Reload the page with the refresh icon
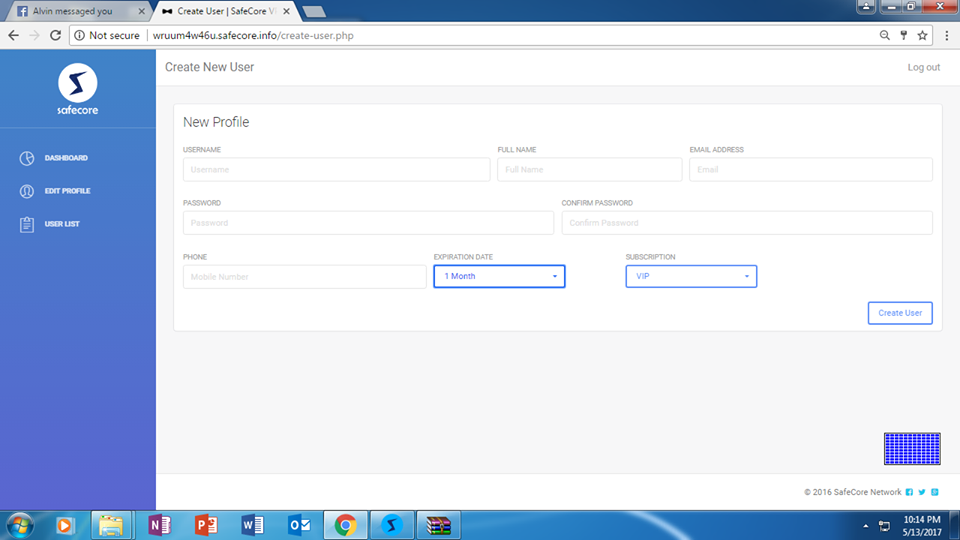This screenshot has height=540, width=960. [x=56, y=35]
